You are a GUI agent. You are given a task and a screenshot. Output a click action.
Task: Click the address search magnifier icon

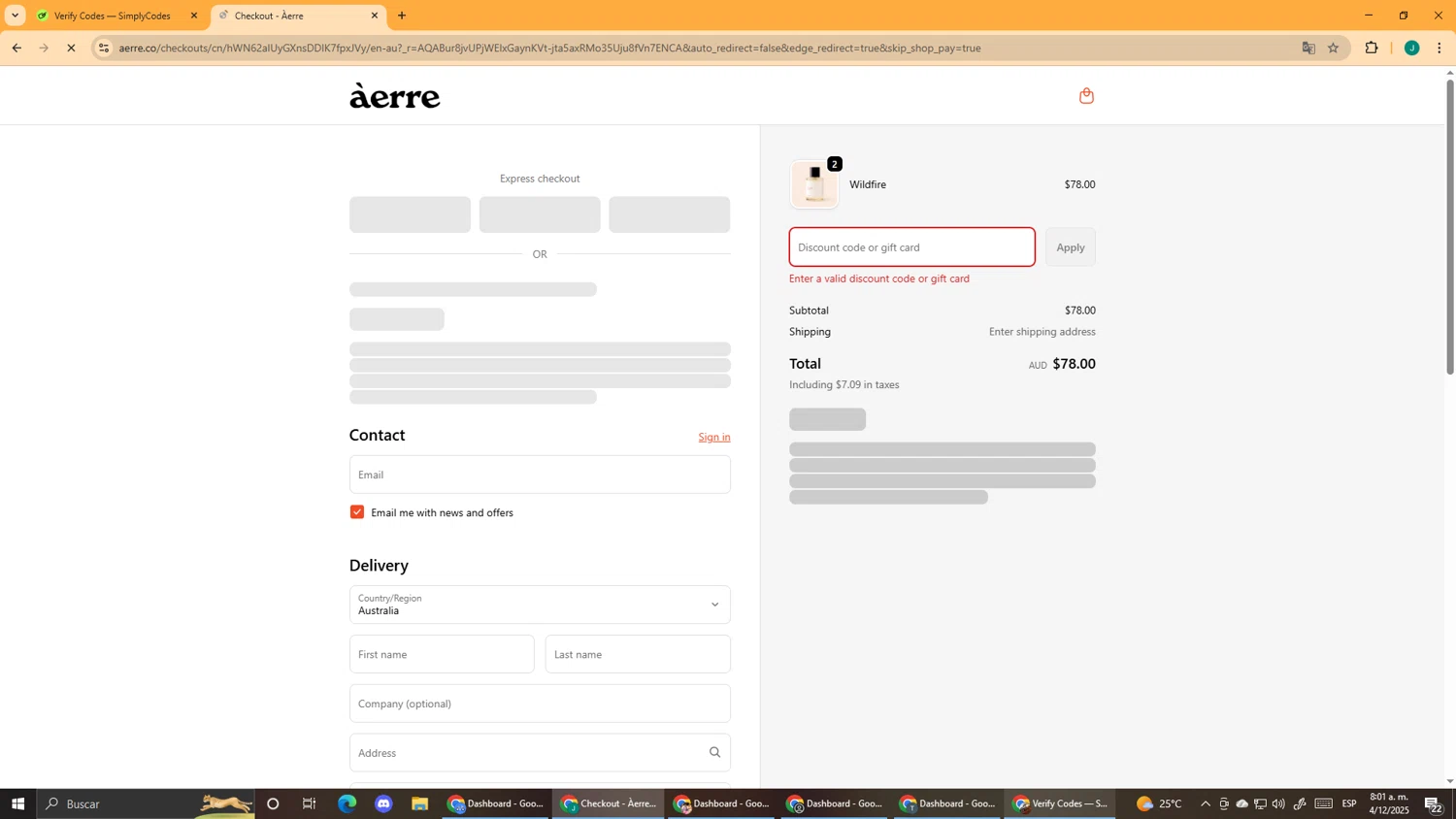pyautogui.click(x=714, y=752)
